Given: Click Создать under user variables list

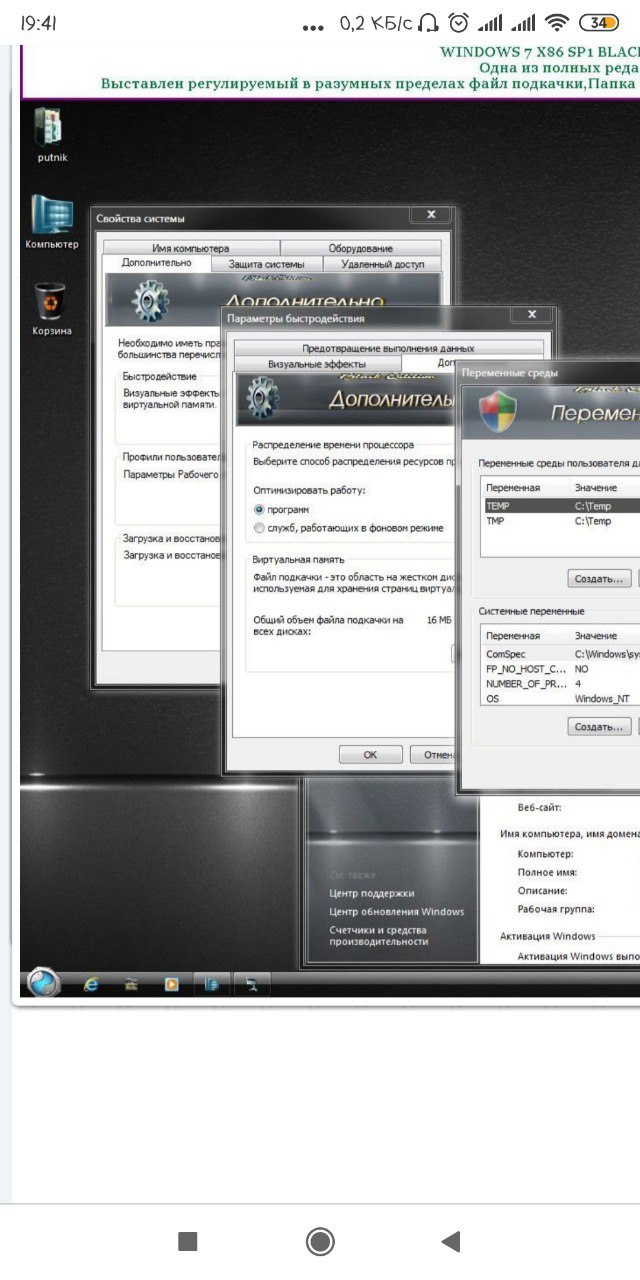Looking at the screenshot, I should click(x=600, y=579).
